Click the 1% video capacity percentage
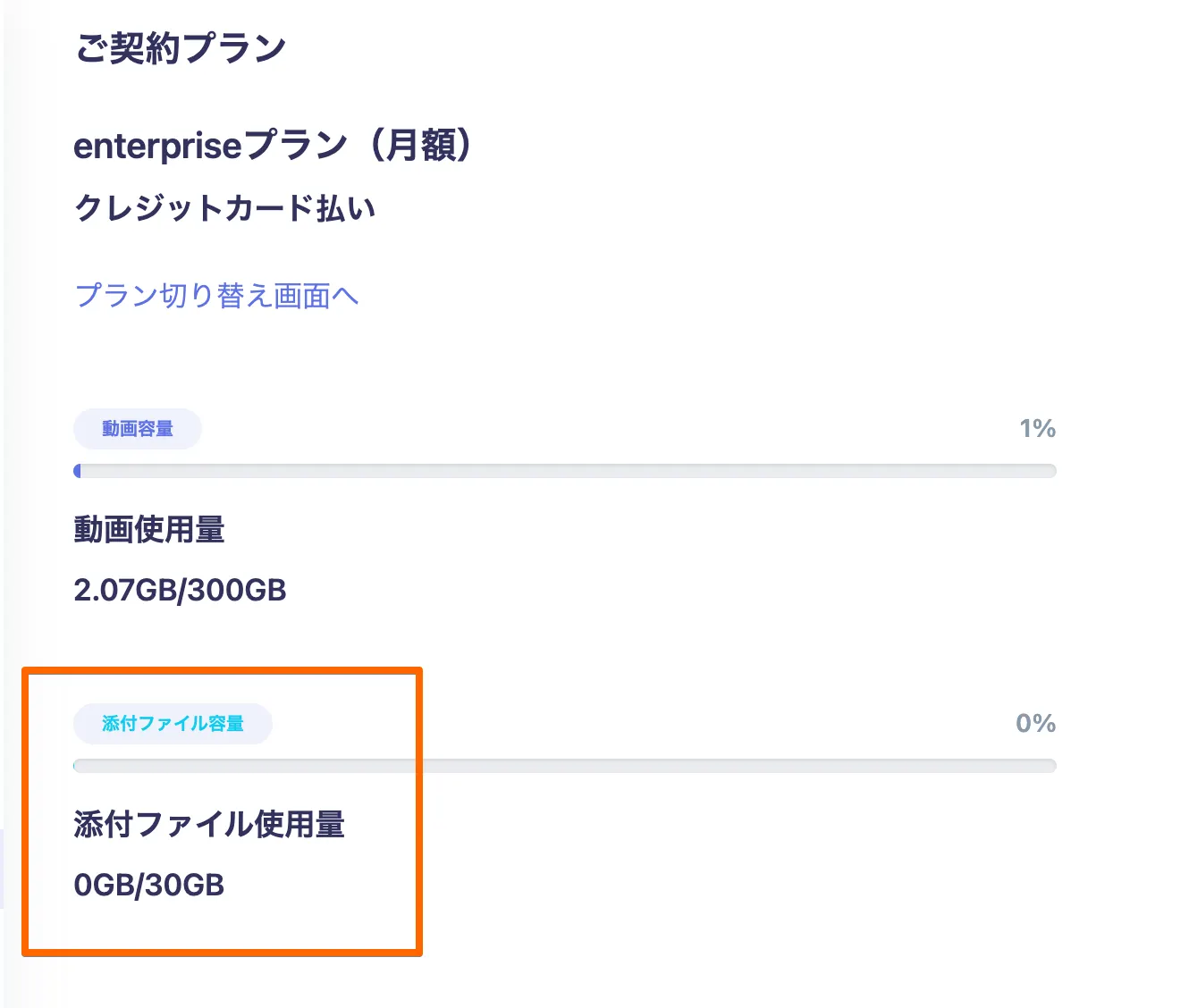Viewport: 1189px width, 1008px height. (x=1037, y=429)
